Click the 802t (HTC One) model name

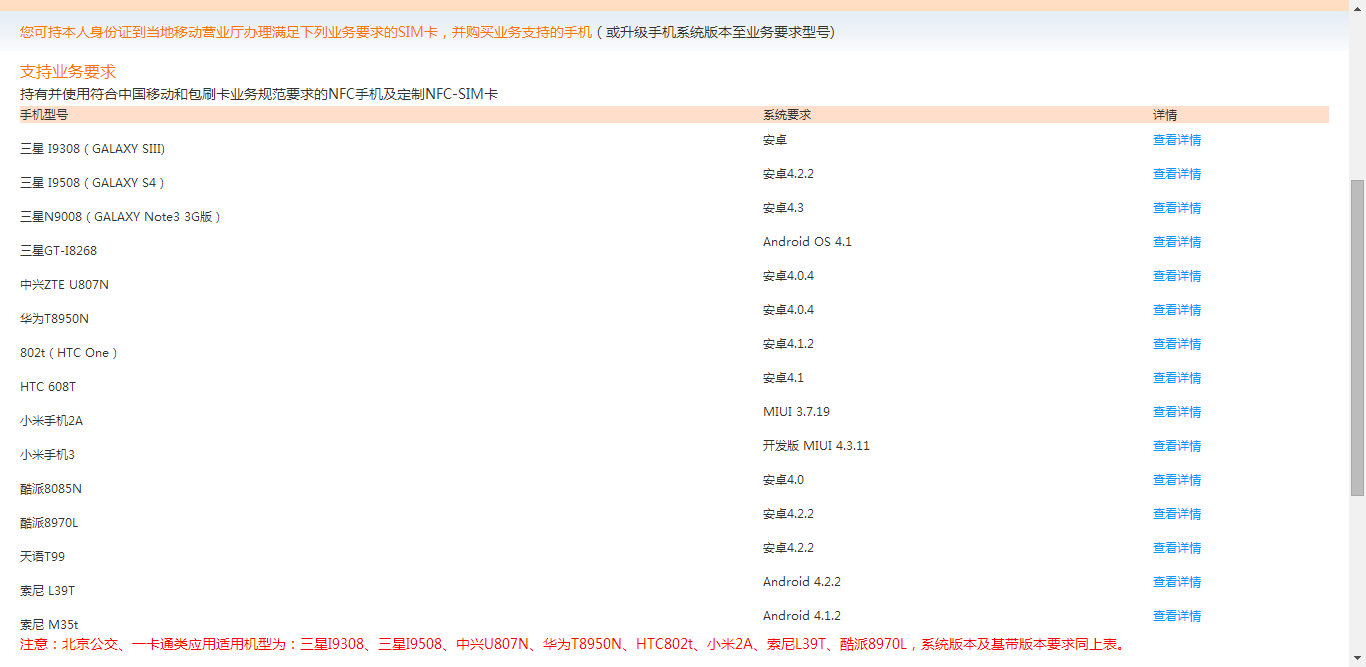69,353
